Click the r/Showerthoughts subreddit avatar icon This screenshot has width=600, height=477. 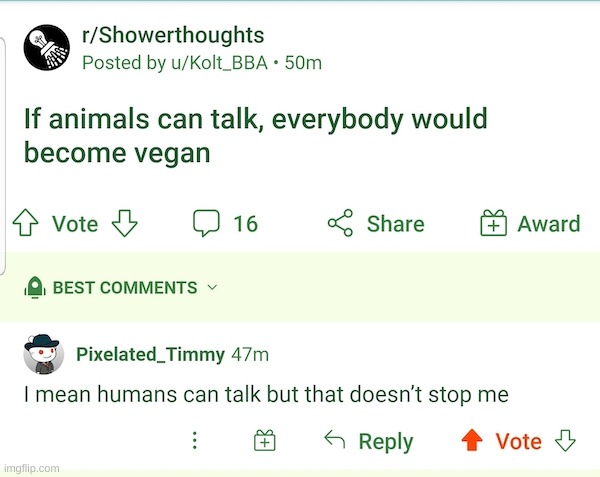[44, 48]
